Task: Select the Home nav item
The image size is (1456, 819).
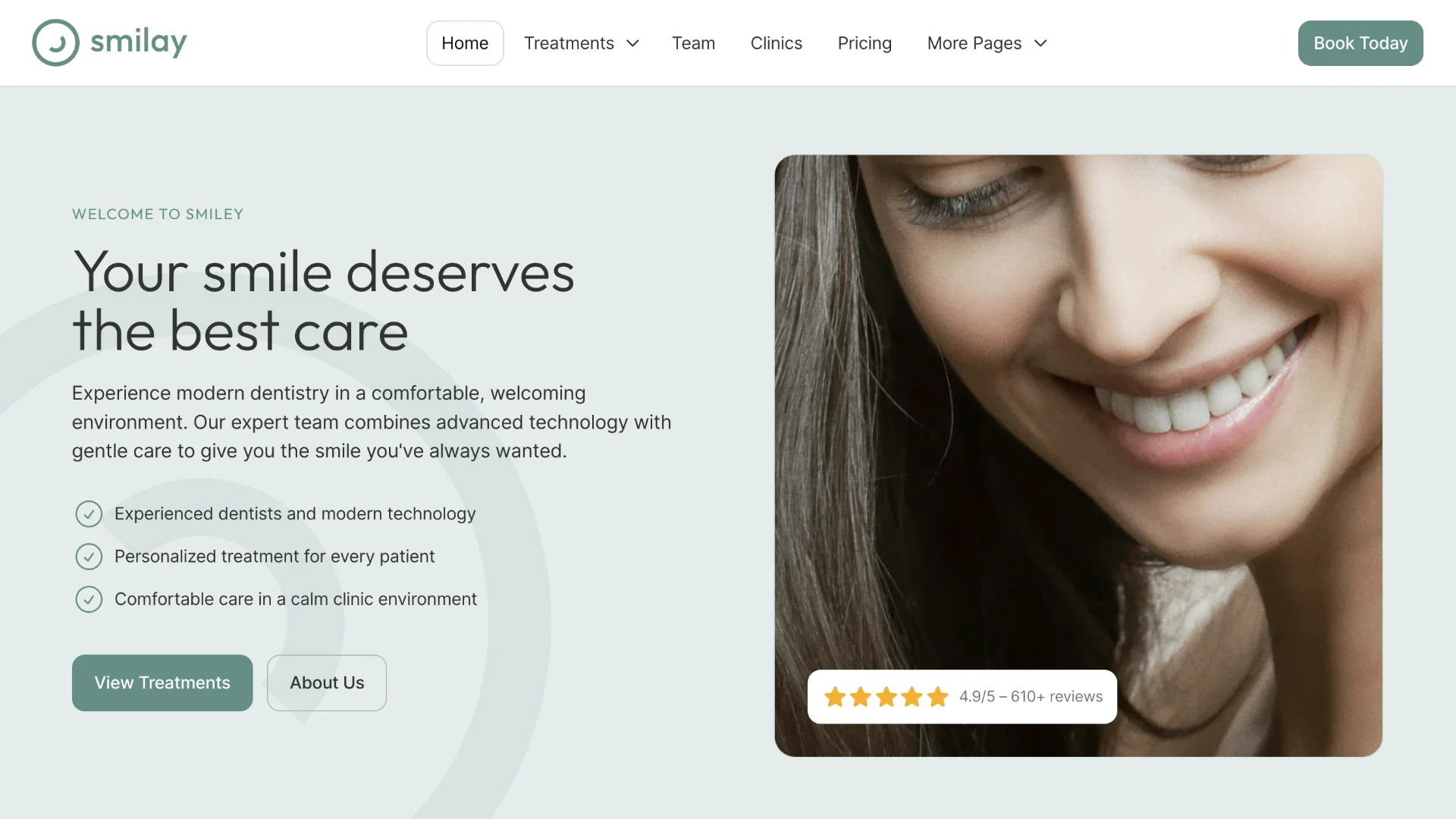Action: click(465, 43)
